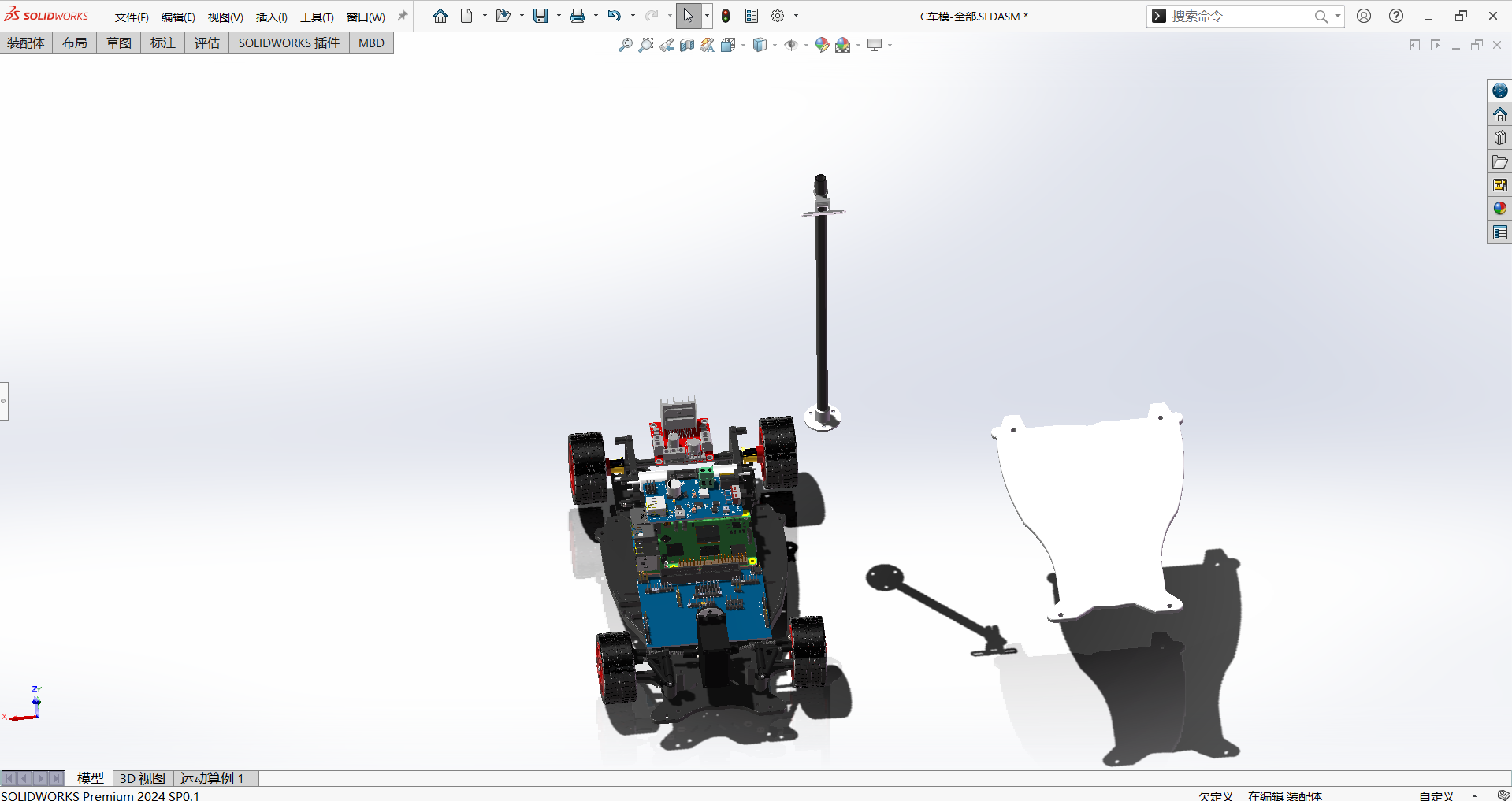Switch to 评估 ribbon tab
Viewport: 1512px width, 801px height.
point(207,43)
